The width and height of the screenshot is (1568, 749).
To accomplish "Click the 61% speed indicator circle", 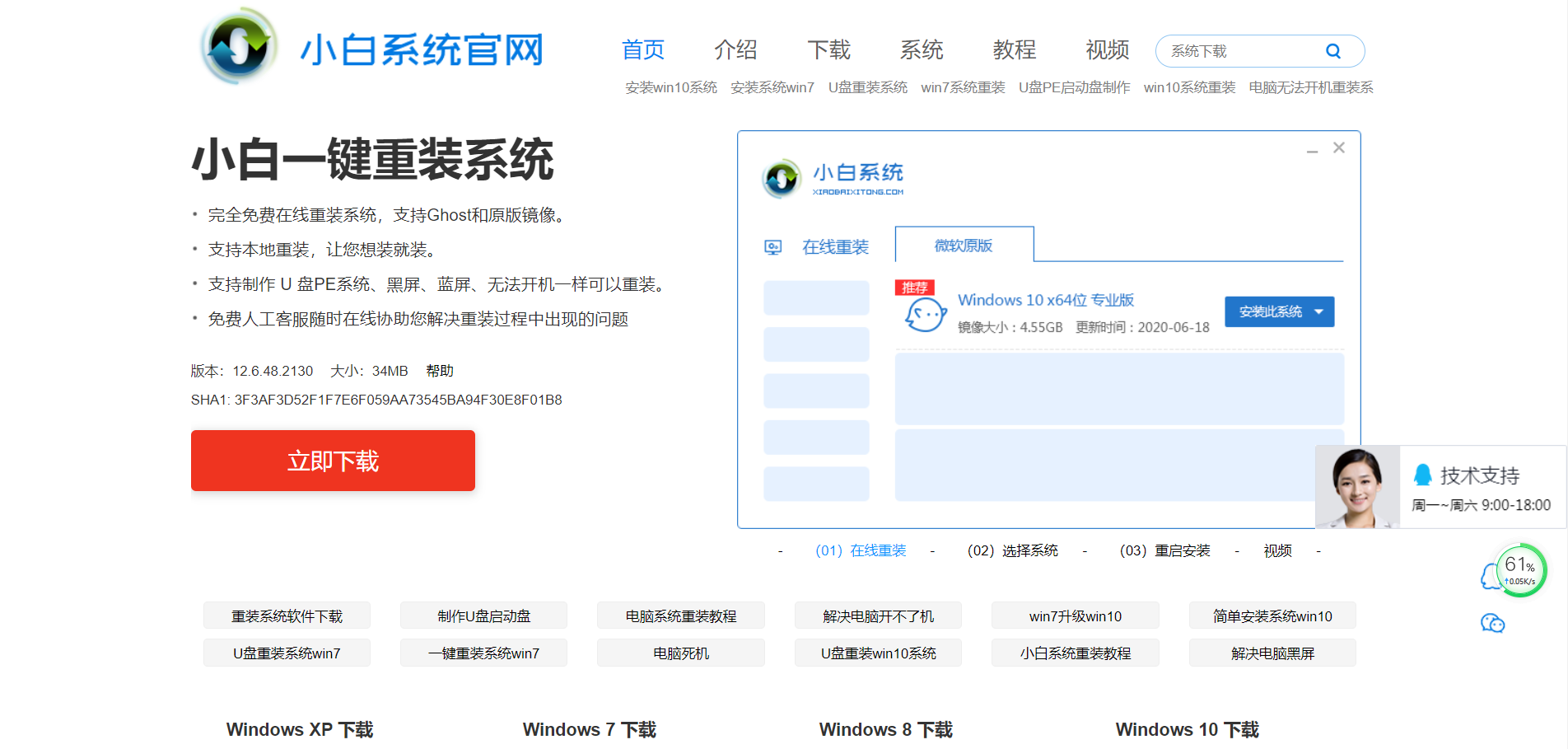I will pyautogui.click(x=1520, y=570).
